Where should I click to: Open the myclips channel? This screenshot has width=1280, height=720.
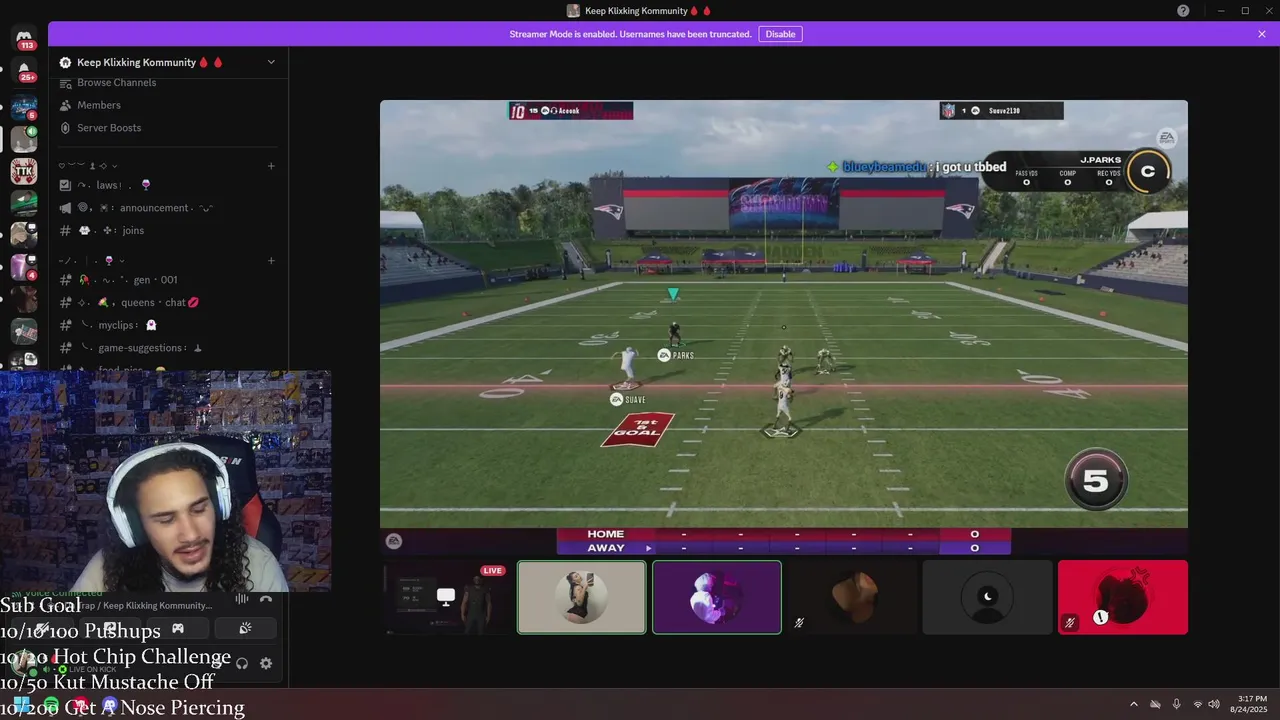coord(169,325)
